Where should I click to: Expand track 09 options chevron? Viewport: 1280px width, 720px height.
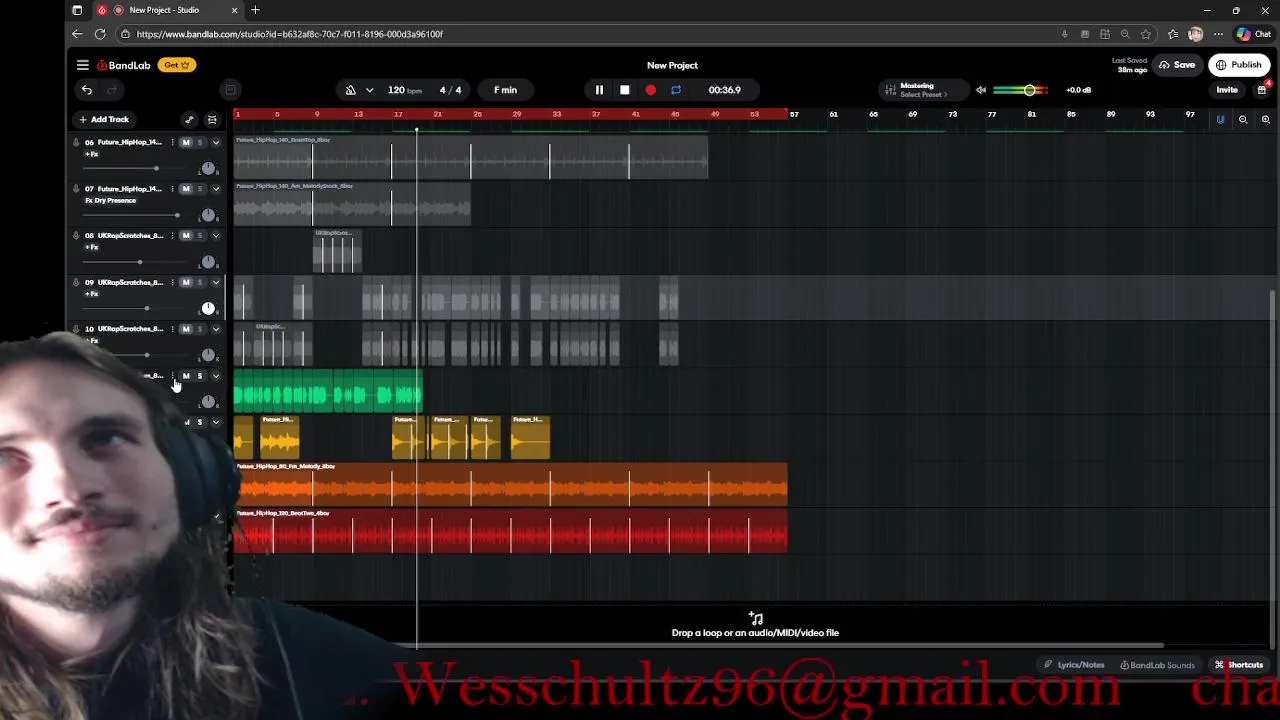coord(215,283)
